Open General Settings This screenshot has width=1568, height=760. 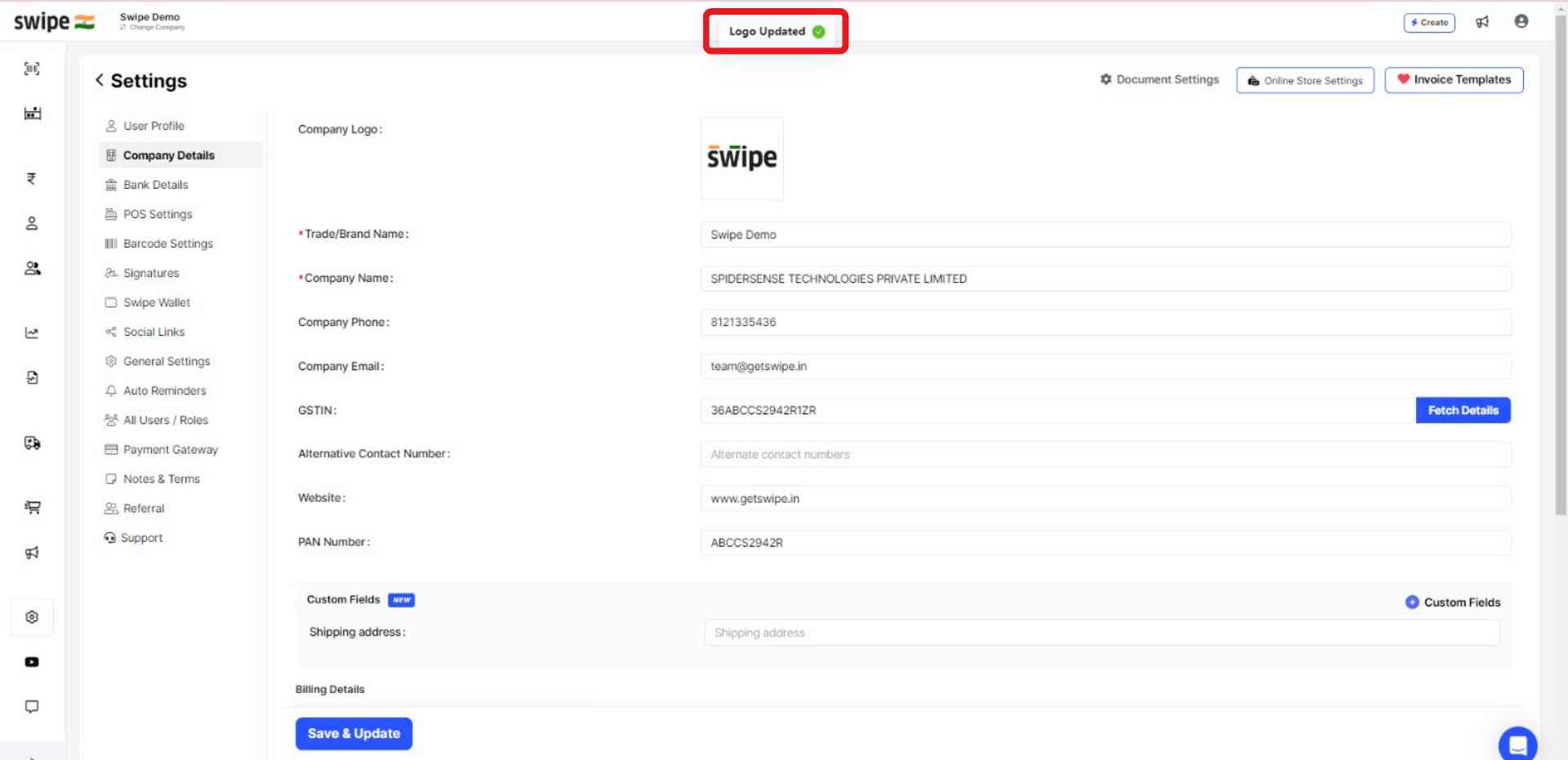coord(180,361)
